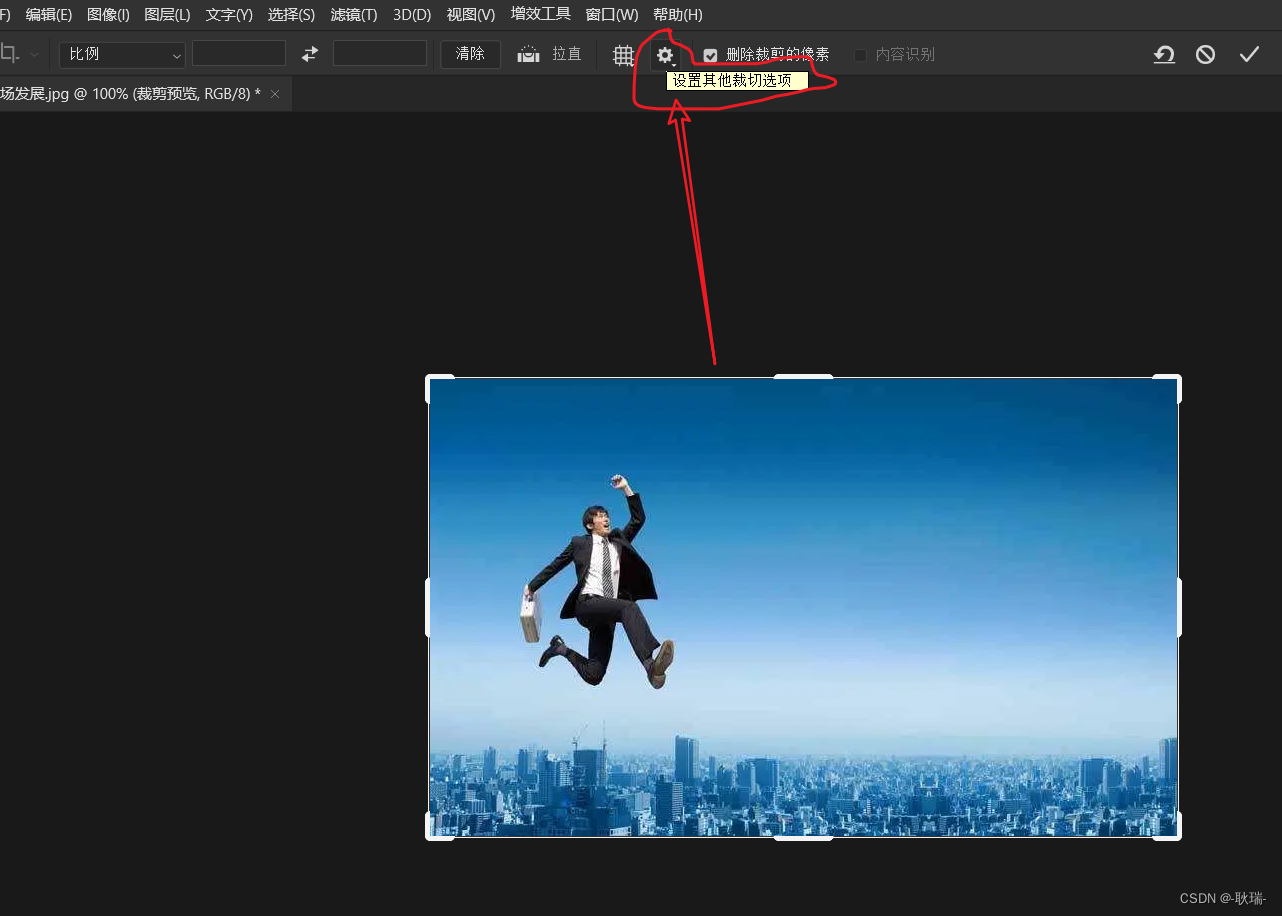Close the 场发展.jpg document tab
Image resolution: width=1282 pixels, height=916 pixels.
275,93
